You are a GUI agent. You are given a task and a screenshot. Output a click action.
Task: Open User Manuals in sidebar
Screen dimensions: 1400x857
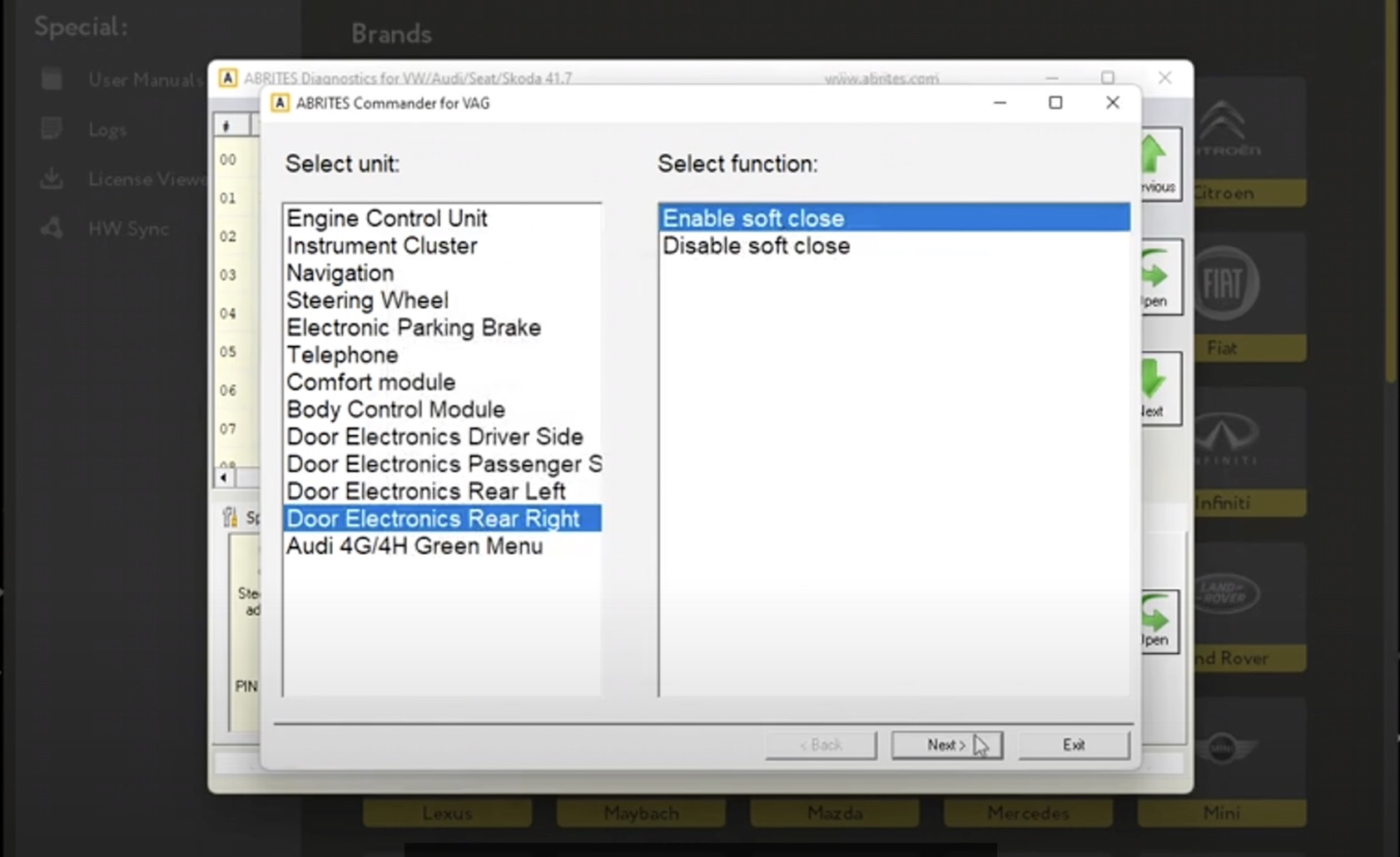point(146,80)
